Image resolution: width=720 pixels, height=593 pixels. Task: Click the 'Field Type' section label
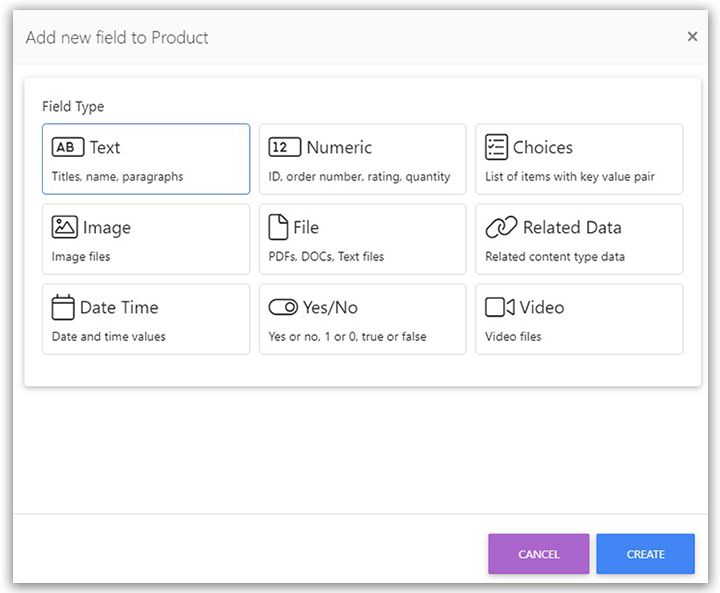[x=73, y=106]
